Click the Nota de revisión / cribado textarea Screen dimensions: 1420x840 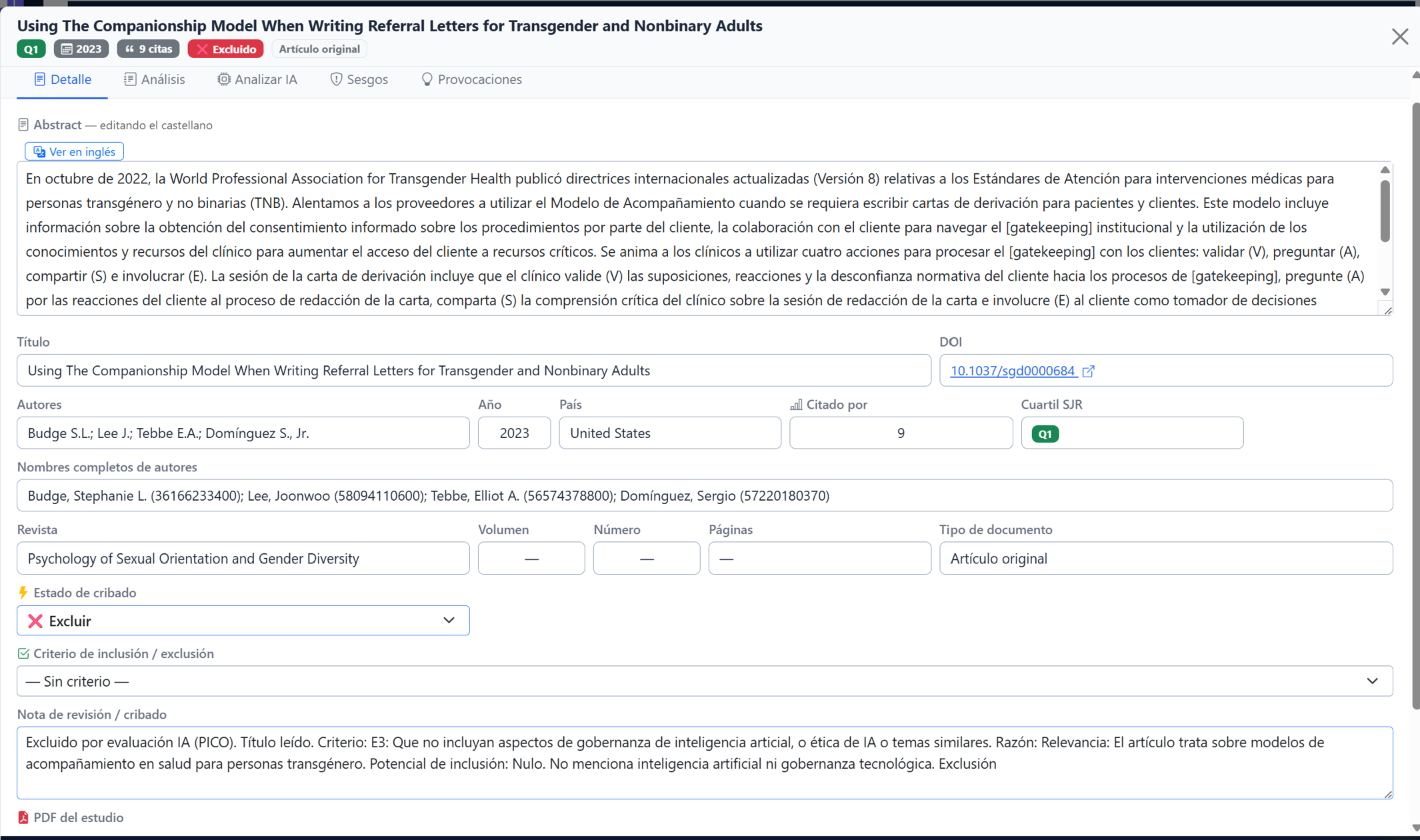coord(705,763)
